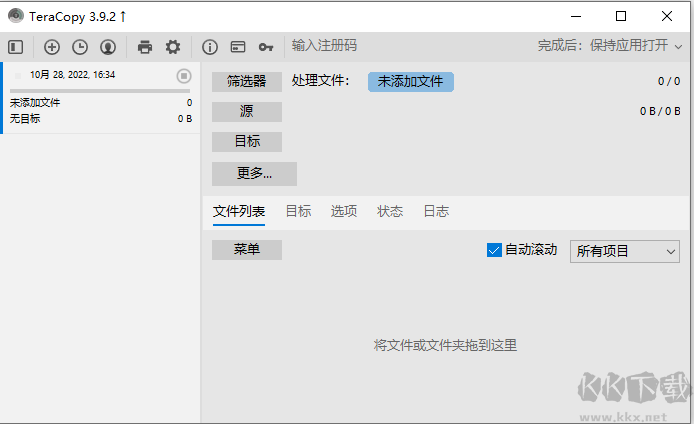This screenshot has height=424, width=694.
Task: Switch to the 文件列表 tab
Action: point(239,212)
